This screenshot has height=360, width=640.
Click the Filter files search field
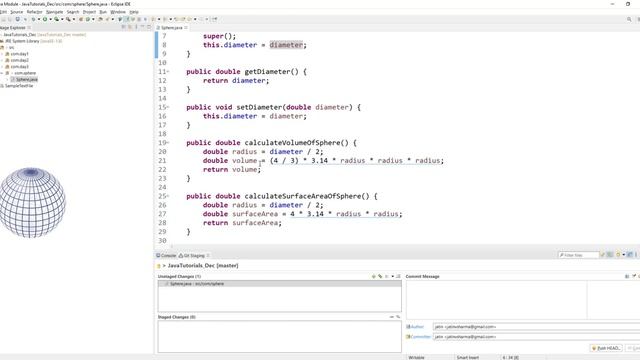point(578,255)
